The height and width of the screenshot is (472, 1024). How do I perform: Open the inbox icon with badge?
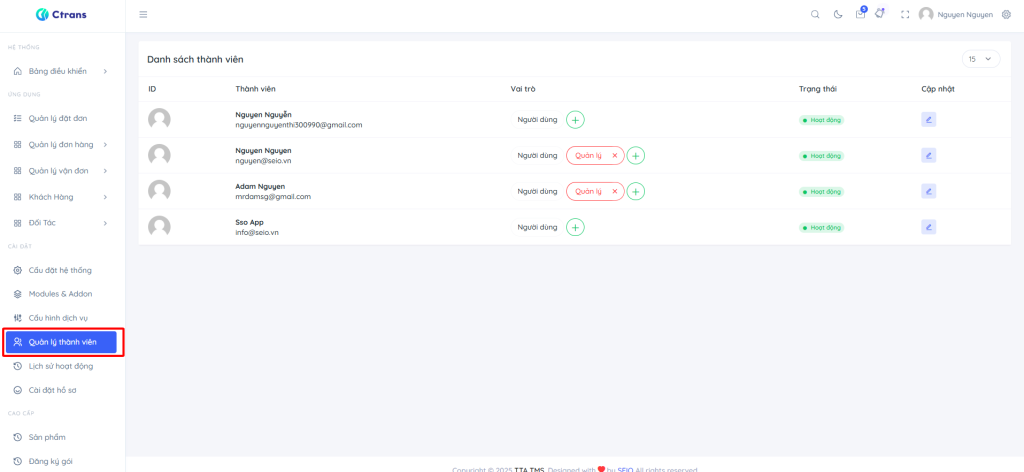coord(860,14)
